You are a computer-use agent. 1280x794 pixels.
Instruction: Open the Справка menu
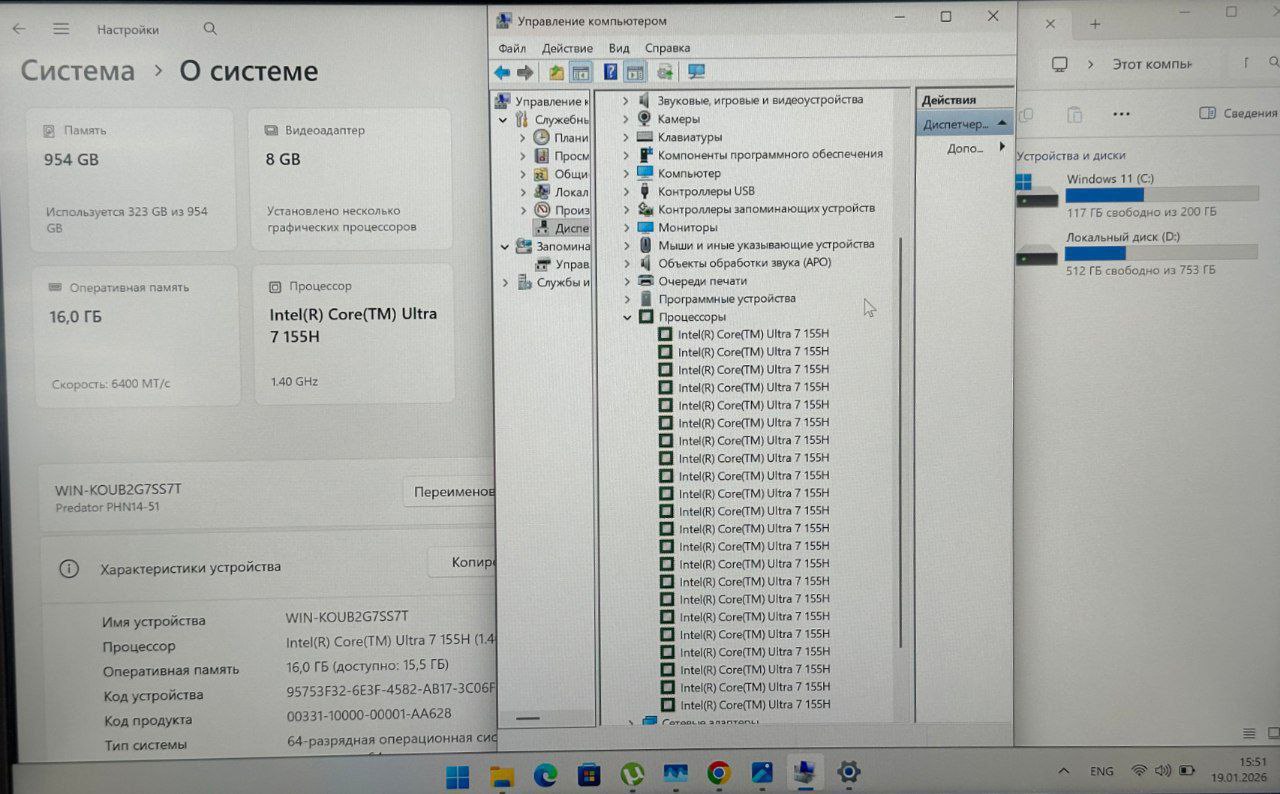(667, 48)
